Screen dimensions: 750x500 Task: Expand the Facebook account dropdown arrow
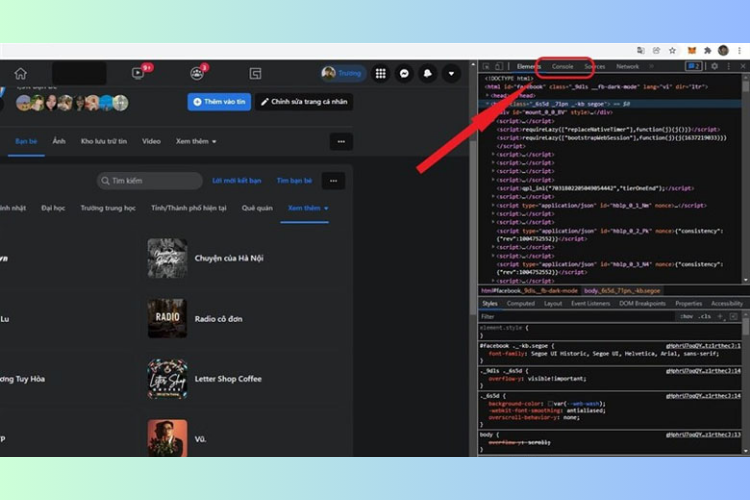[450, 73]
